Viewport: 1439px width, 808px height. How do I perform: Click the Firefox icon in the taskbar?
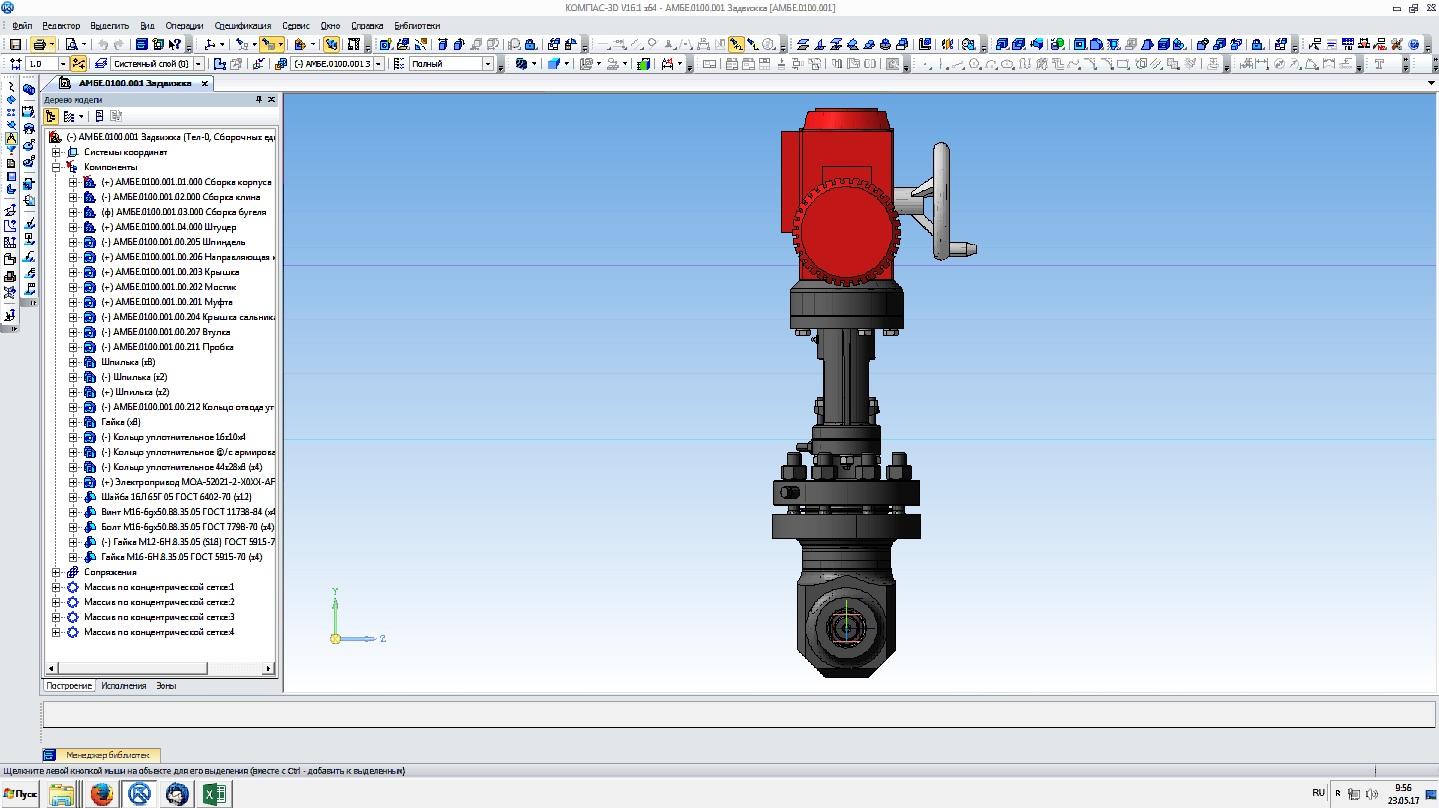[x=101, y=794]
